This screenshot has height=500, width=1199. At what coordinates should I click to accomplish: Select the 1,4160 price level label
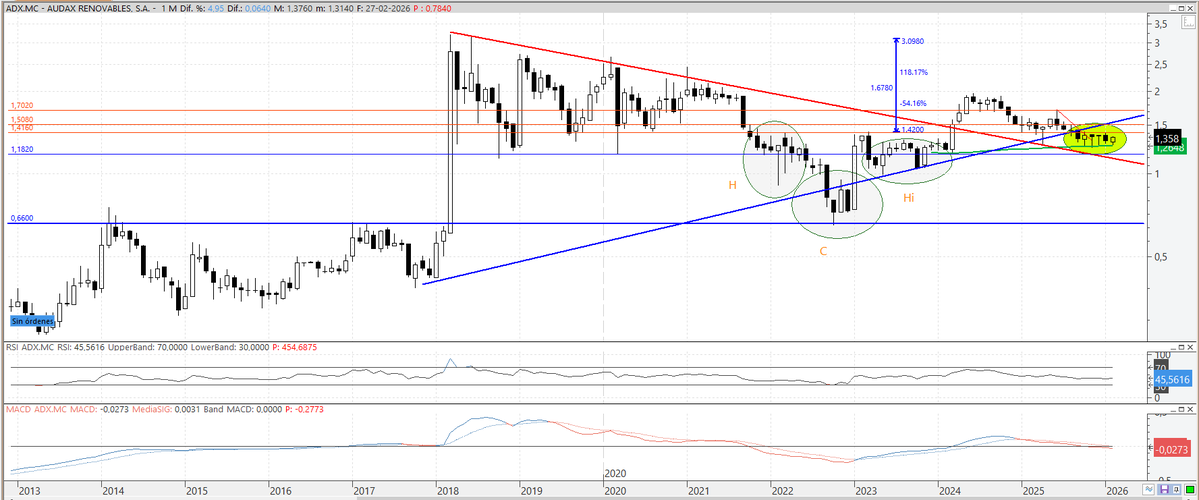tap(21, 128)
